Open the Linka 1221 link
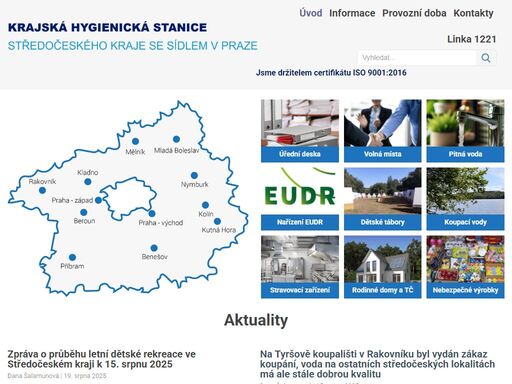 [472, 39]
